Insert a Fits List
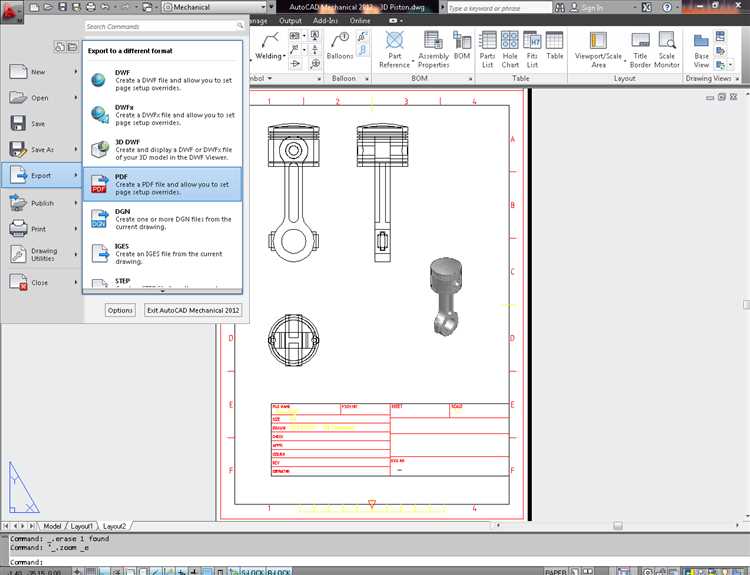The width and height of the screenshot is (750, 575). [x=532, y=49]
